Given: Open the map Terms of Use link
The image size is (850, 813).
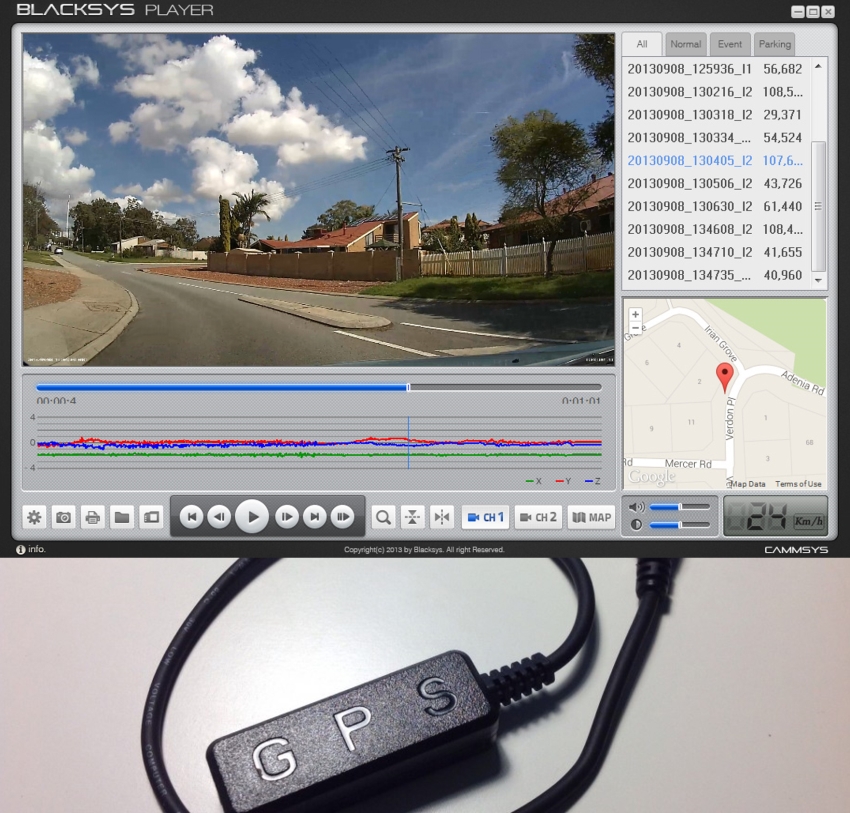Looking at the screenshot, I should click(x=798, y=484).
